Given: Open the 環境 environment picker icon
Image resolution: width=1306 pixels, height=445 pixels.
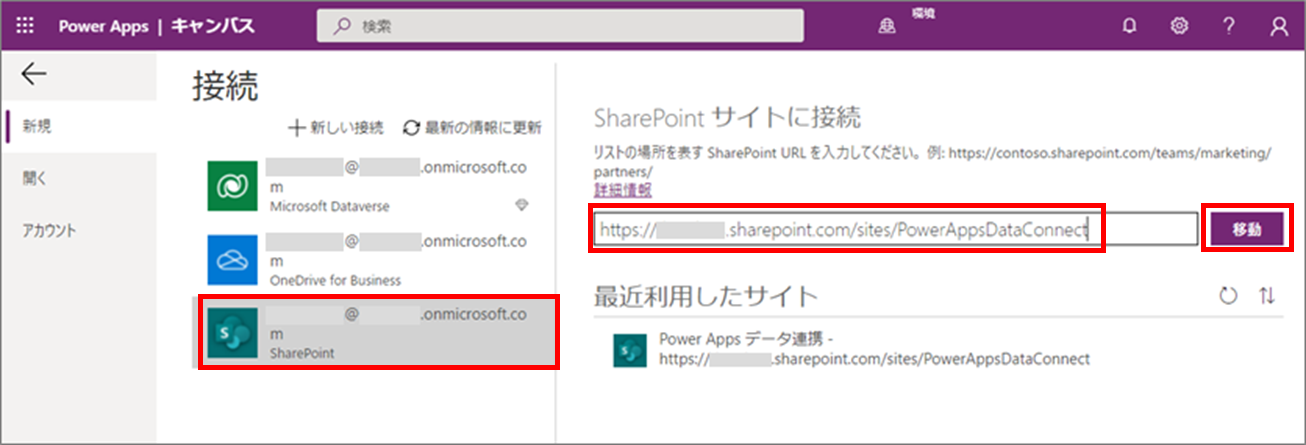Looking at the screenshot, I should (x=887, y=27).
